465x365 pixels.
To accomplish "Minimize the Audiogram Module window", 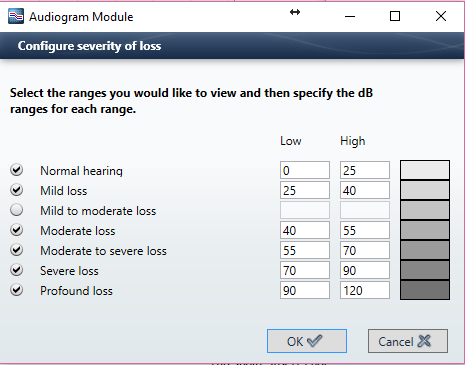I will click(x=350, y=16).
